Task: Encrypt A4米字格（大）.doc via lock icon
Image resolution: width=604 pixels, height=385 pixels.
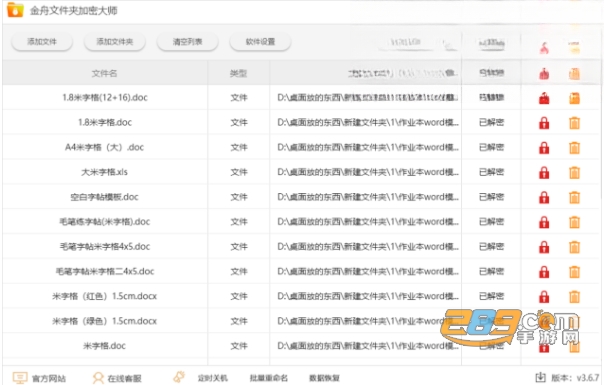Action: point(544,148)
